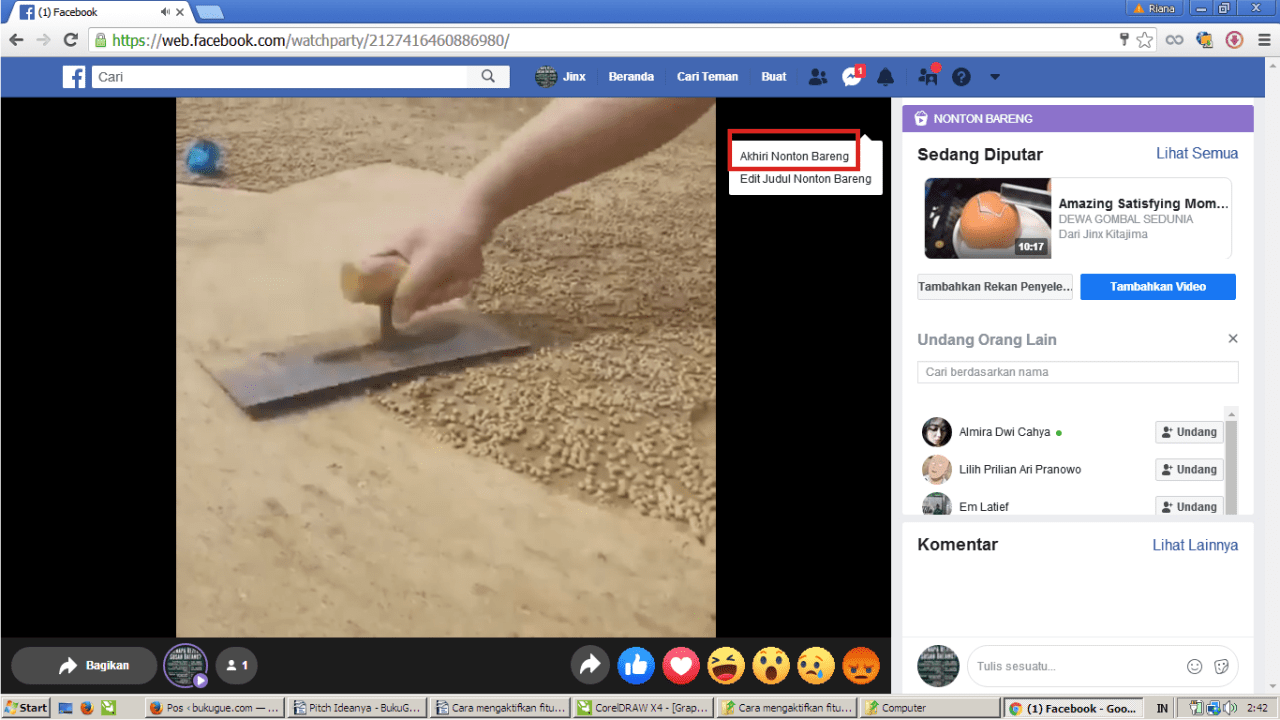Click the infinity extension icon

coord(1175,40)
